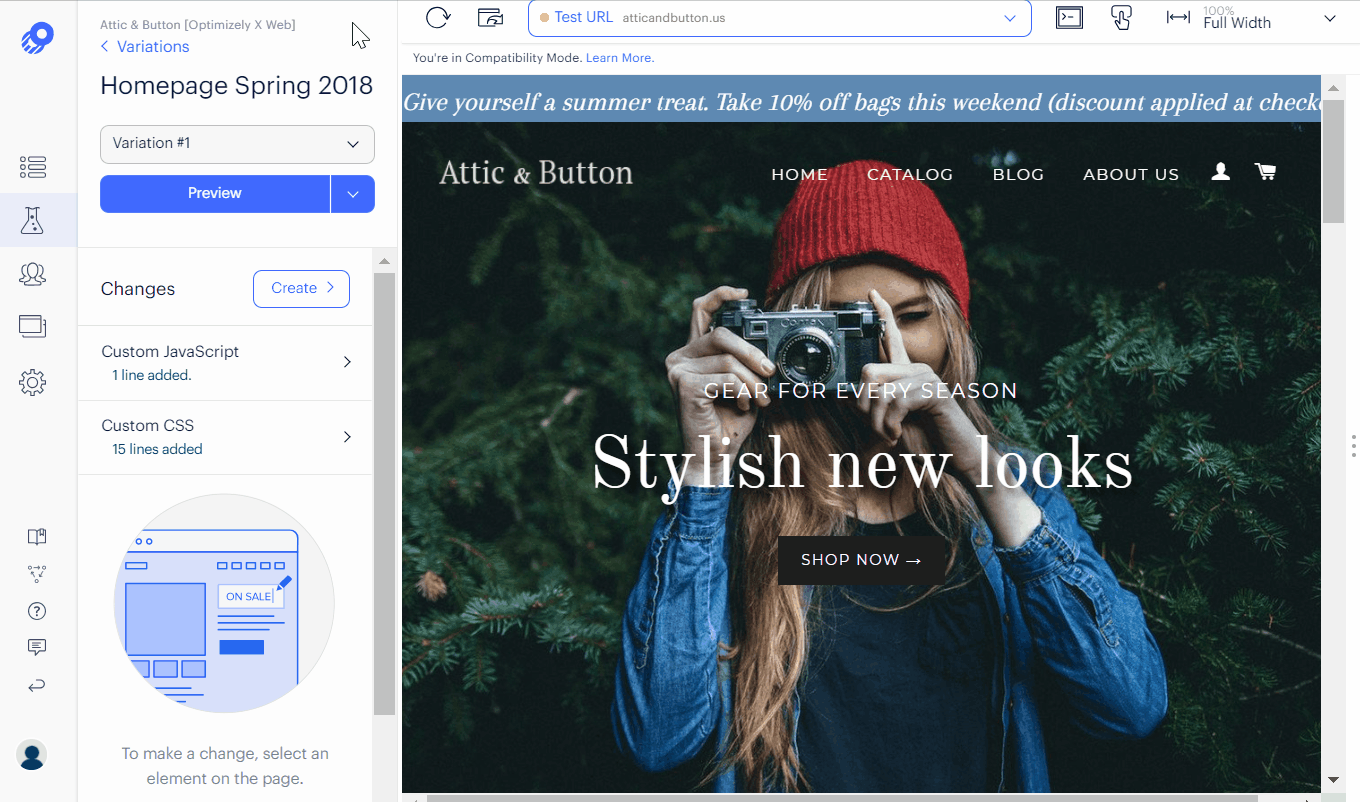Click the SHOP NOW button
Screen dimensions: 1360x802
861,560
